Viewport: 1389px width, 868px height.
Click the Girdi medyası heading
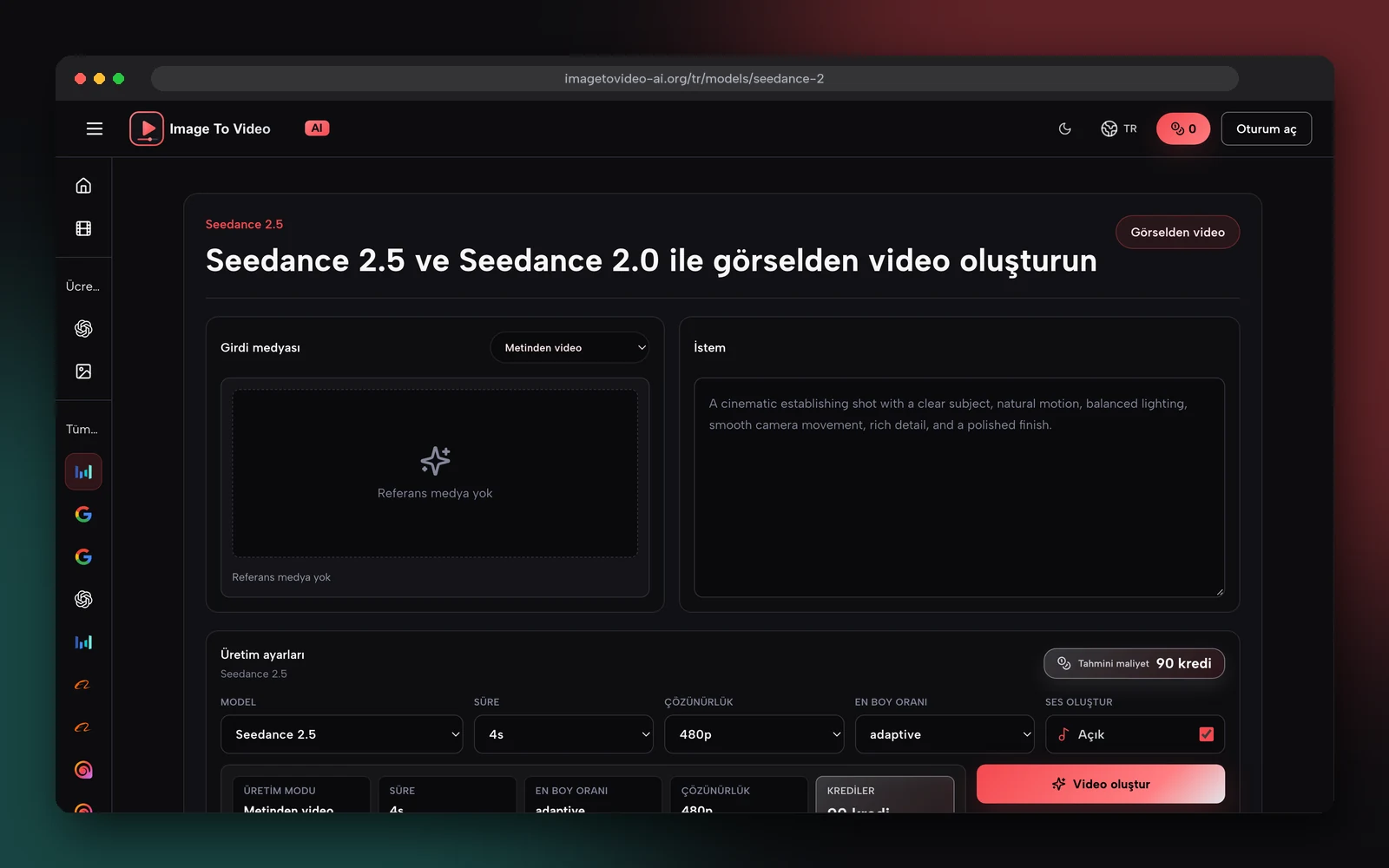click(260, 347)
